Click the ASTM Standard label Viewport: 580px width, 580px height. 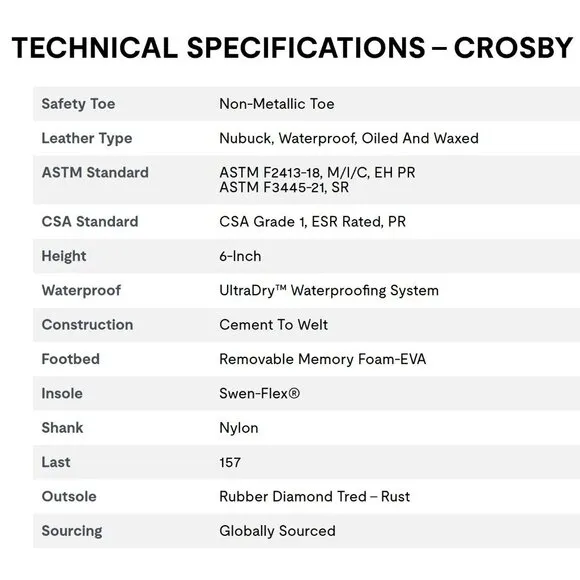(x=95, y=173)
